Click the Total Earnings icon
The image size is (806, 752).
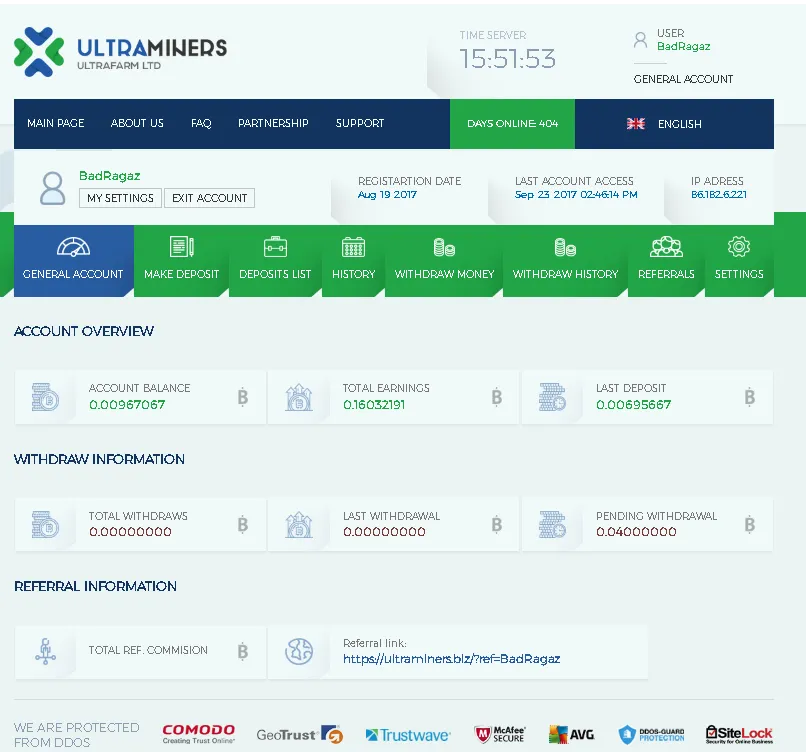click(x=299, y=397)
